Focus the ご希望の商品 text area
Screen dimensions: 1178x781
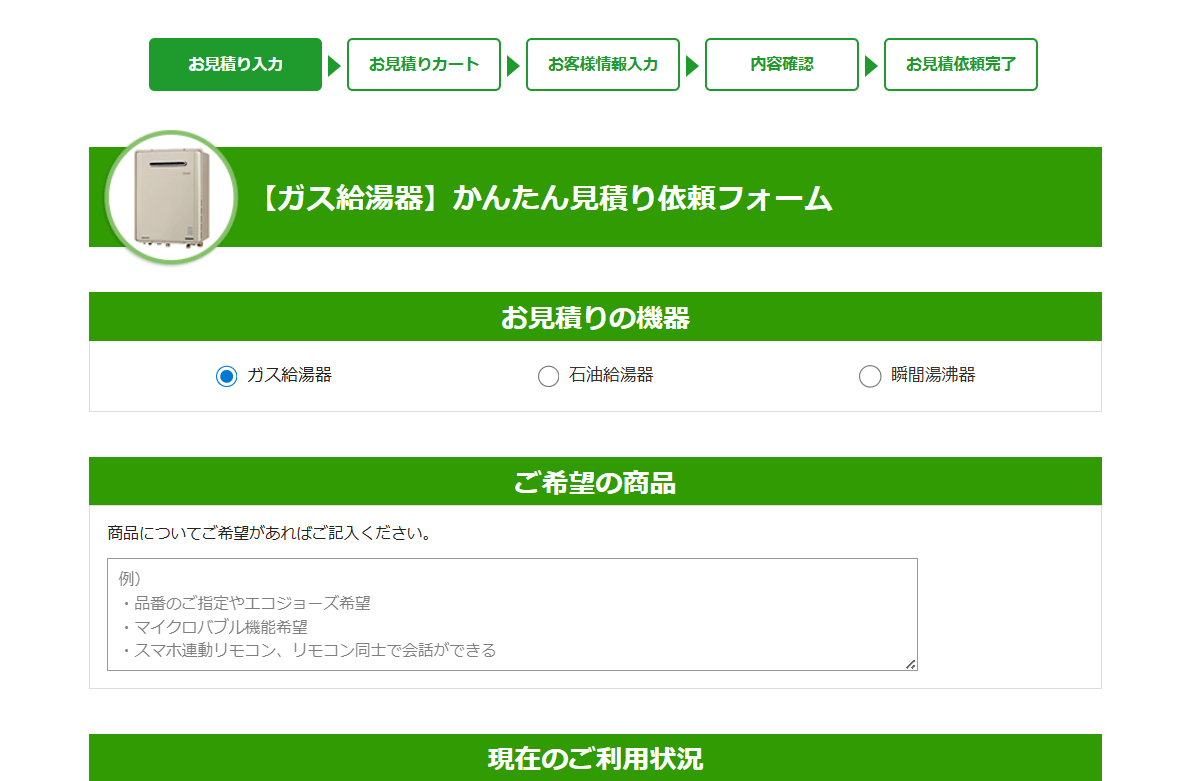tap(512, 614)
